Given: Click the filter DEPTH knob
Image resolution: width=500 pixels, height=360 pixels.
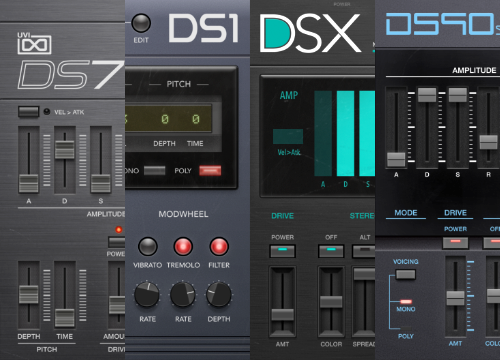Looking at the screenshot, I should coord(219,294).
